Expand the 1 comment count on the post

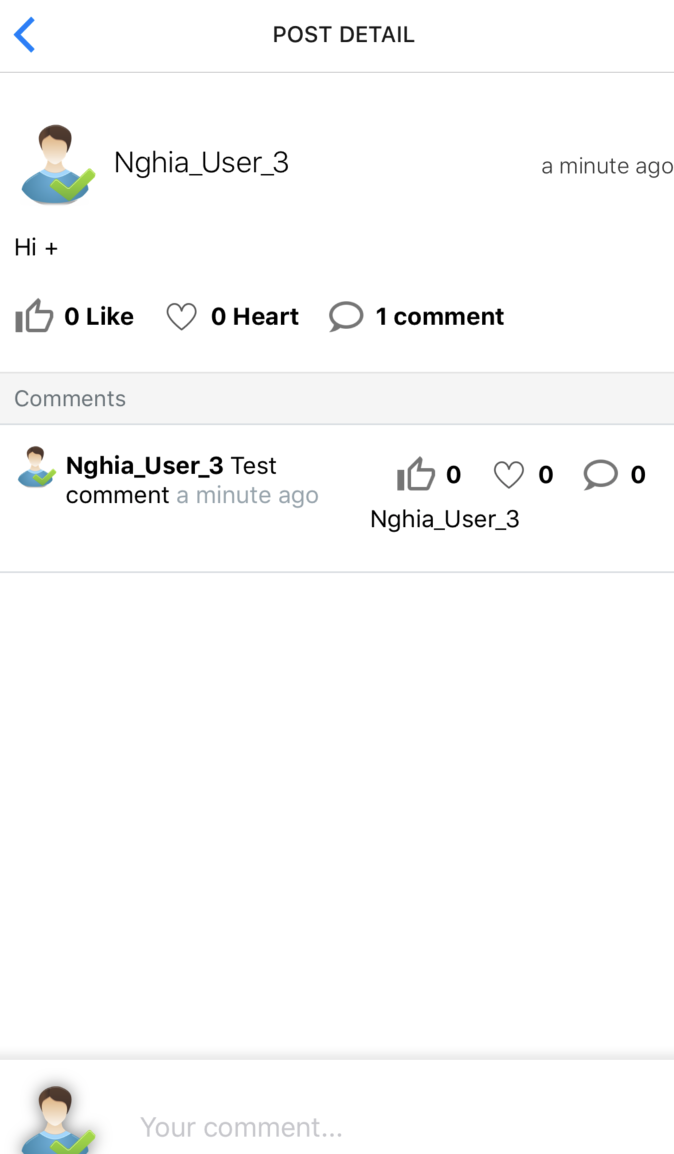pos(440,315)
